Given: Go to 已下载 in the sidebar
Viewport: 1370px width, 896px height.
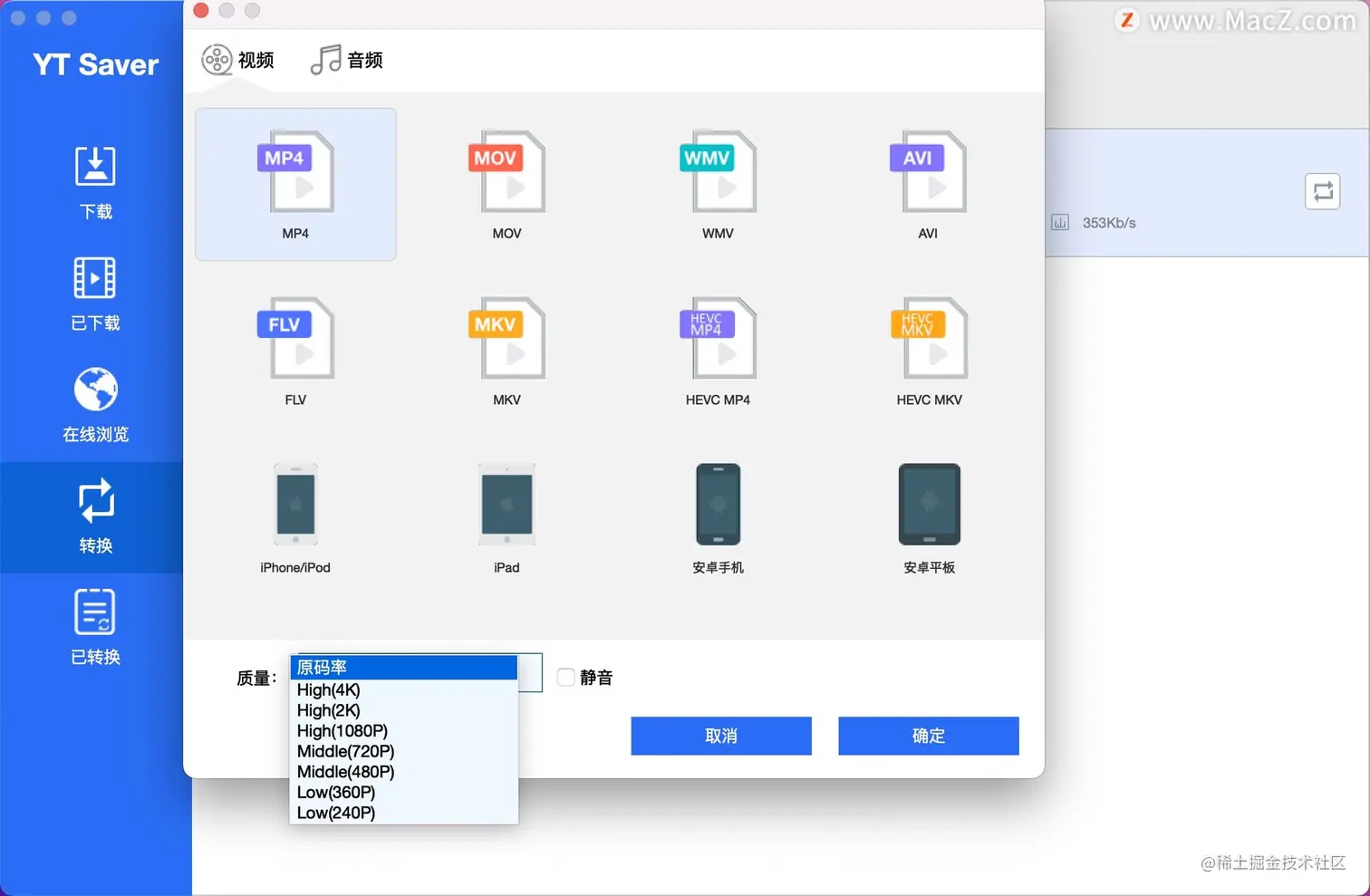Looking at the screenshot, I should coord(95,294).
